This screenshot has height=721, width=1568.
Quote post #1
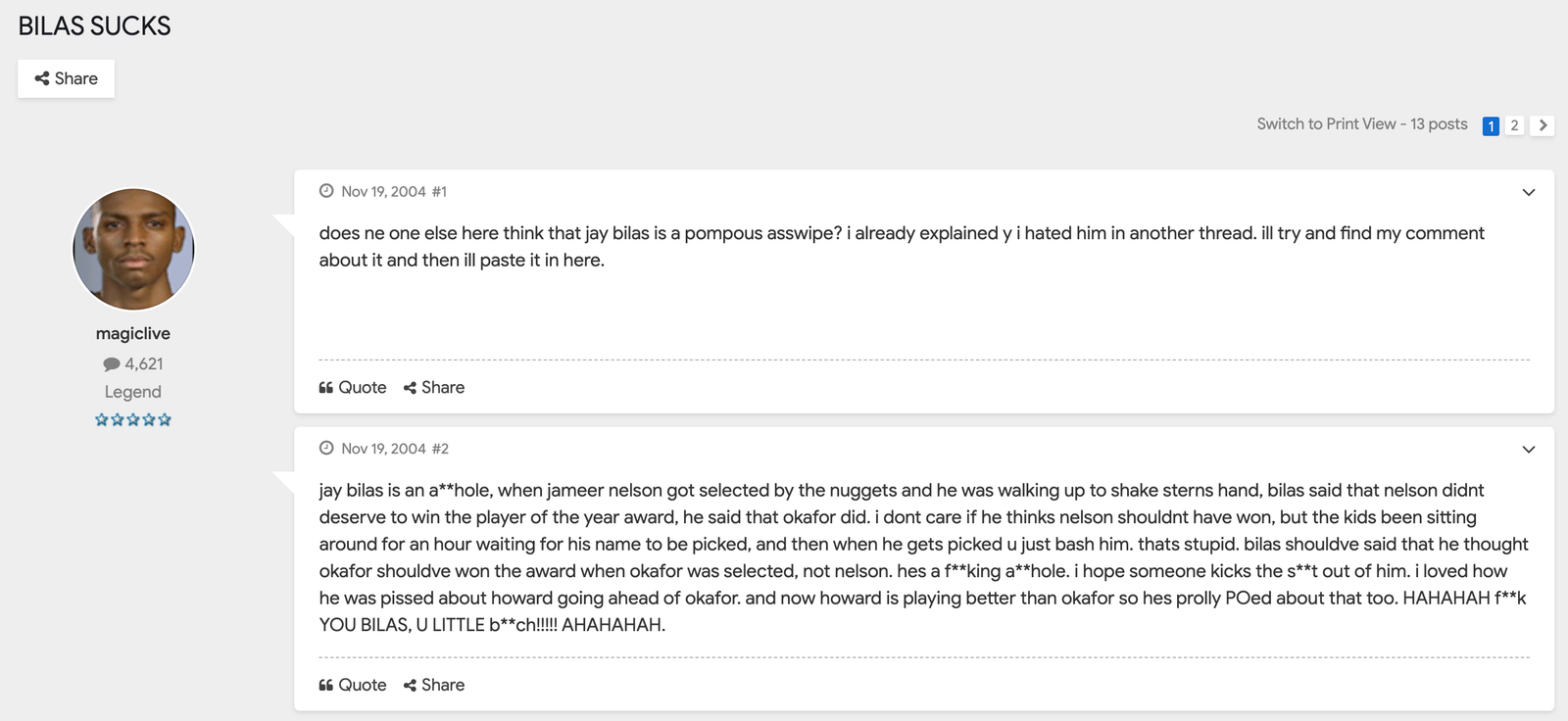[x=353, y=388]
